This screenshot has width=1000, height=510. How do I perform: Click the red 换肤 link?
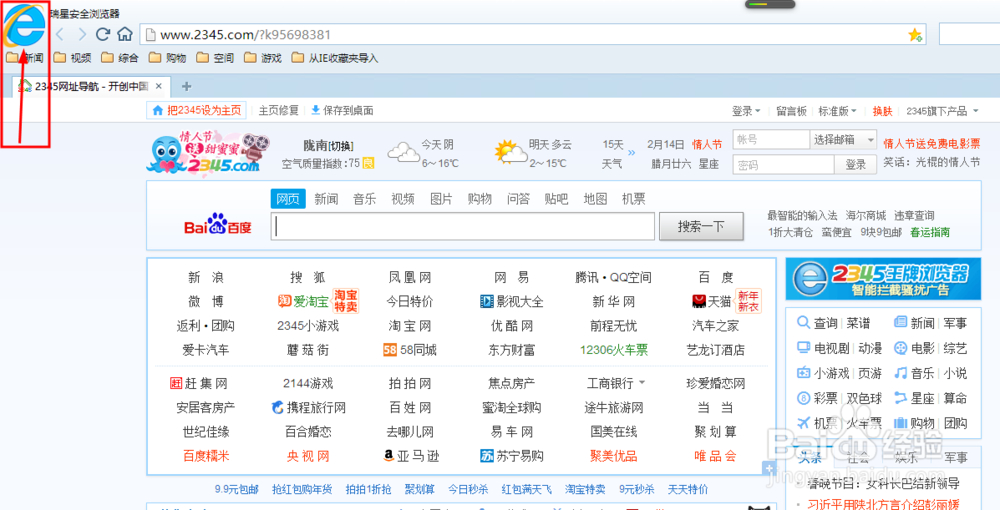click(883, 111)
